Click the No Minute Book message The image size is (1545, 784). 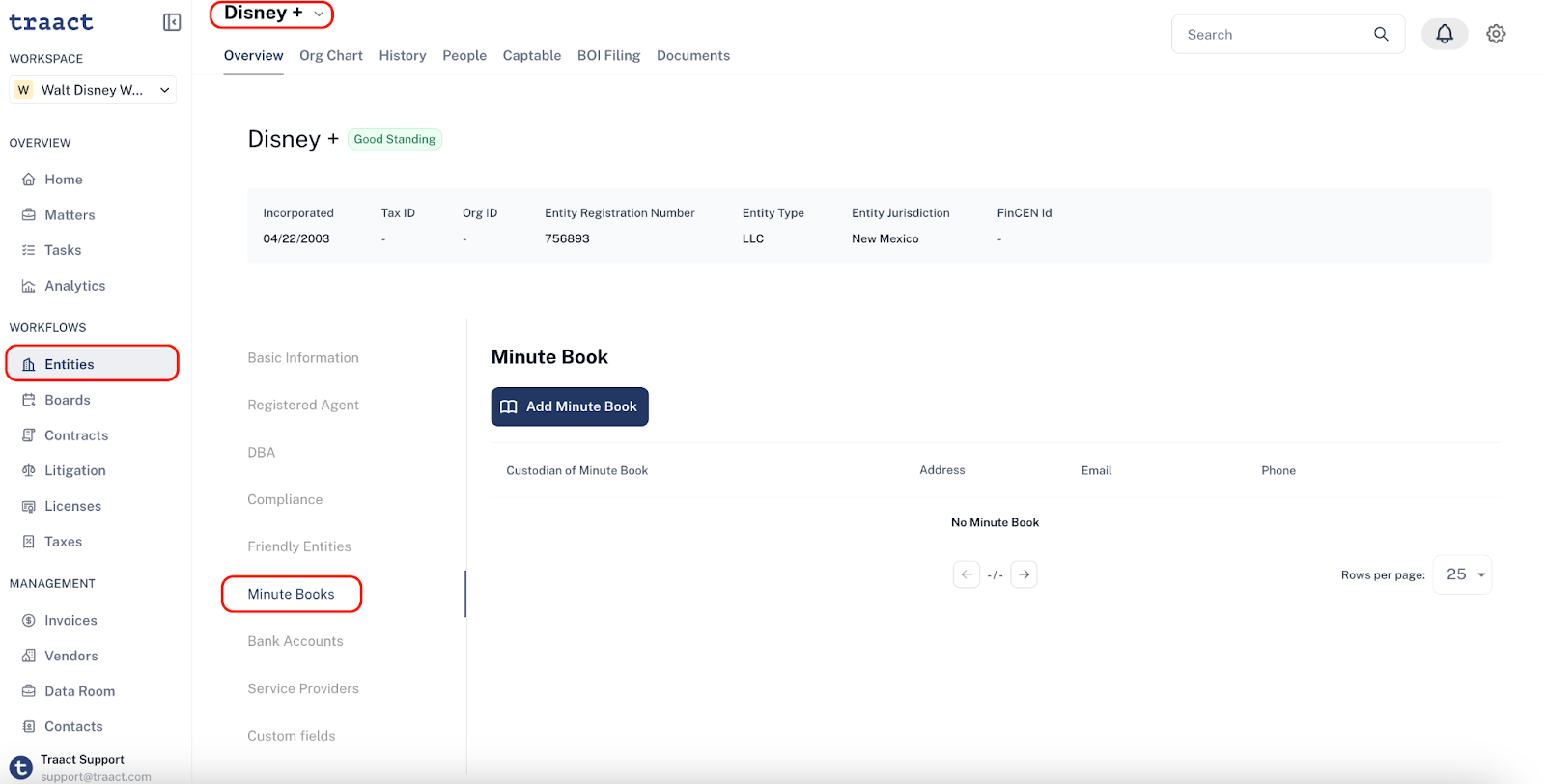995,522
